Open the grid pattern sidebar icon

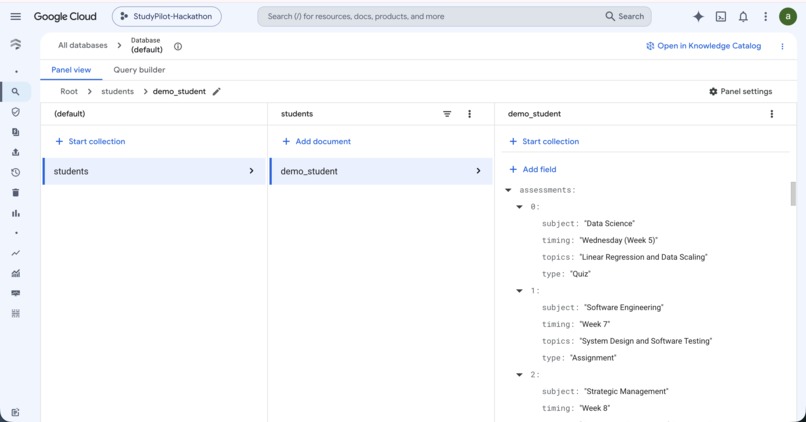click(16, 313)
